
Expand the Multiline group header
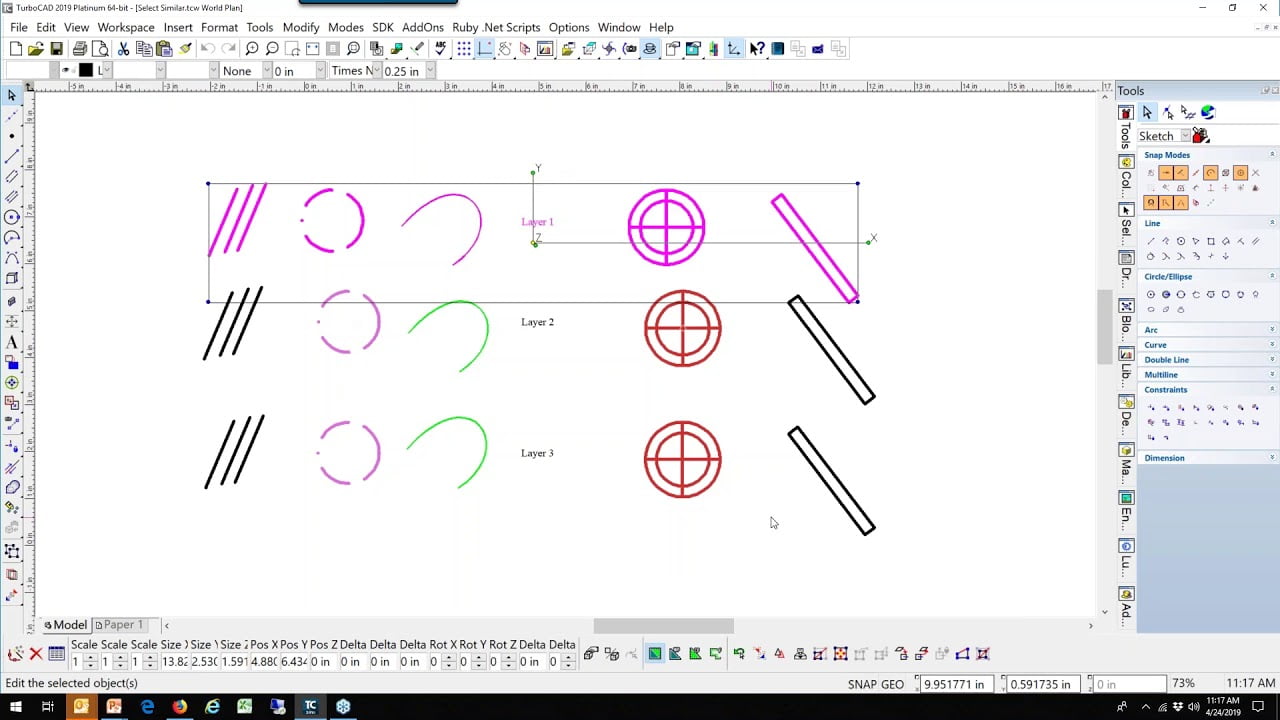(x=1208, y=375)
